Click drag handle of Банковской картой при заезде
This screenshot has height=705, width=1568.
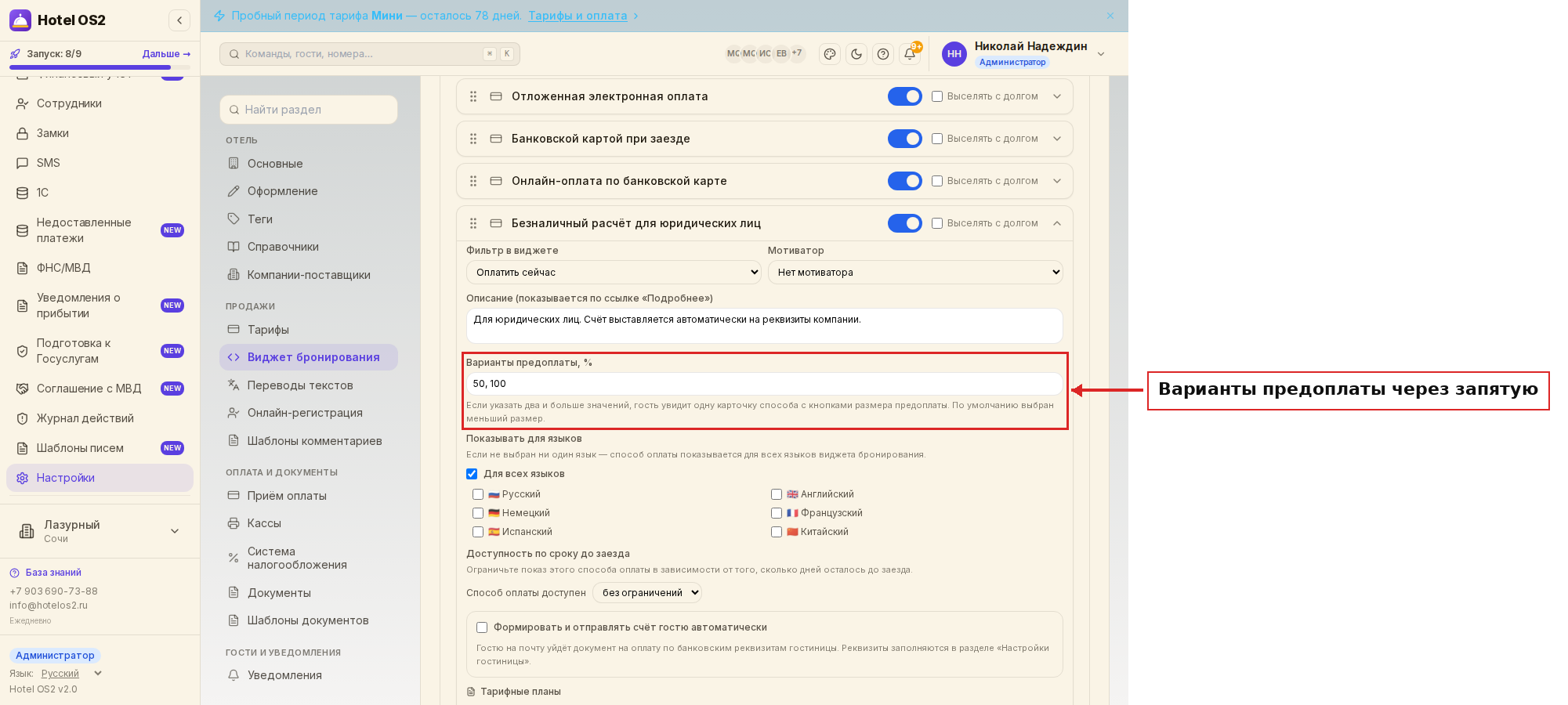(x=473, y=139)
